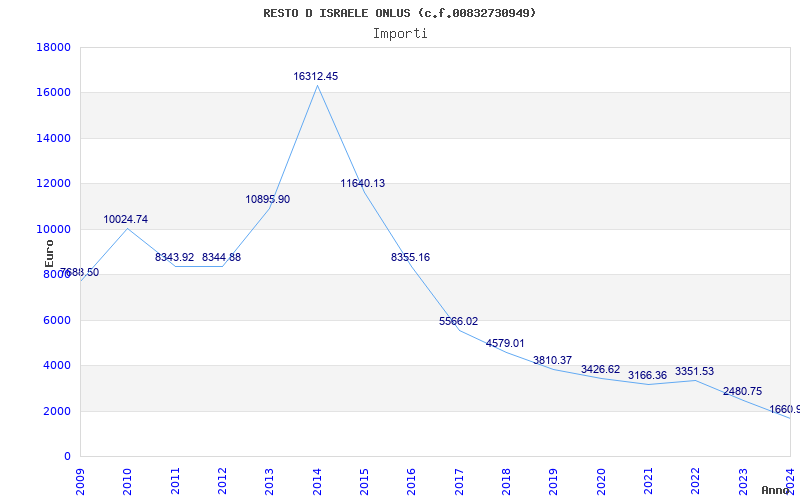Select year 2018 on the x-axis

pyautogui.click(x=506, y=482)
